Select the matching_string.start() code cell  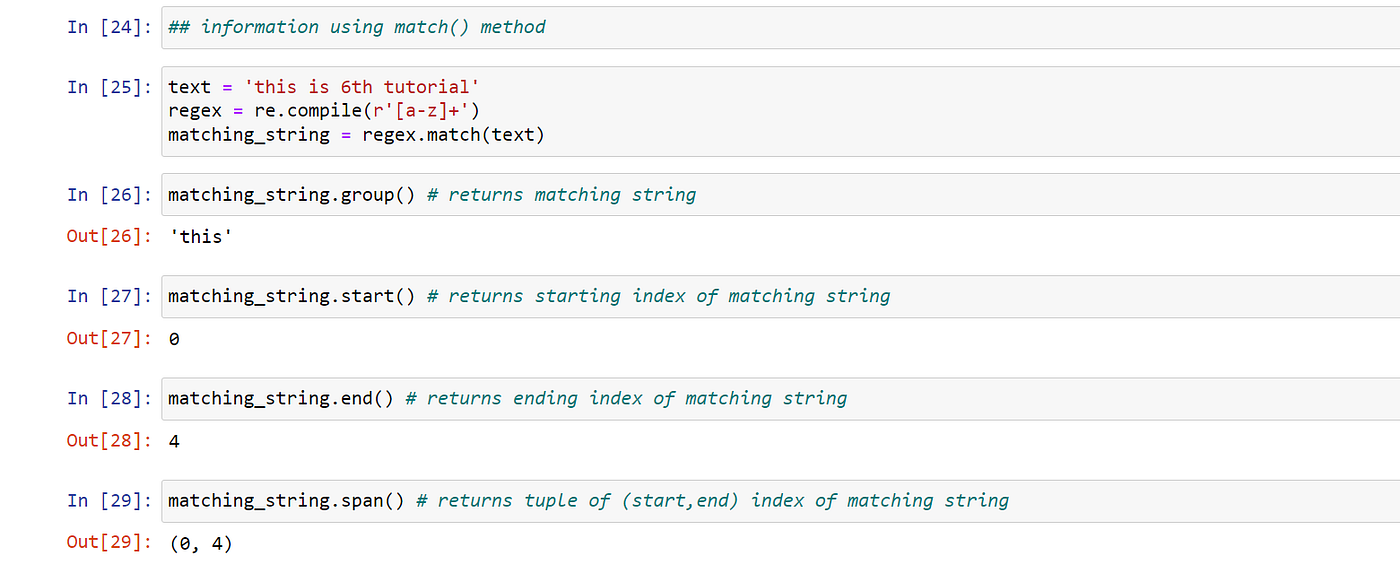click(528, 296)
